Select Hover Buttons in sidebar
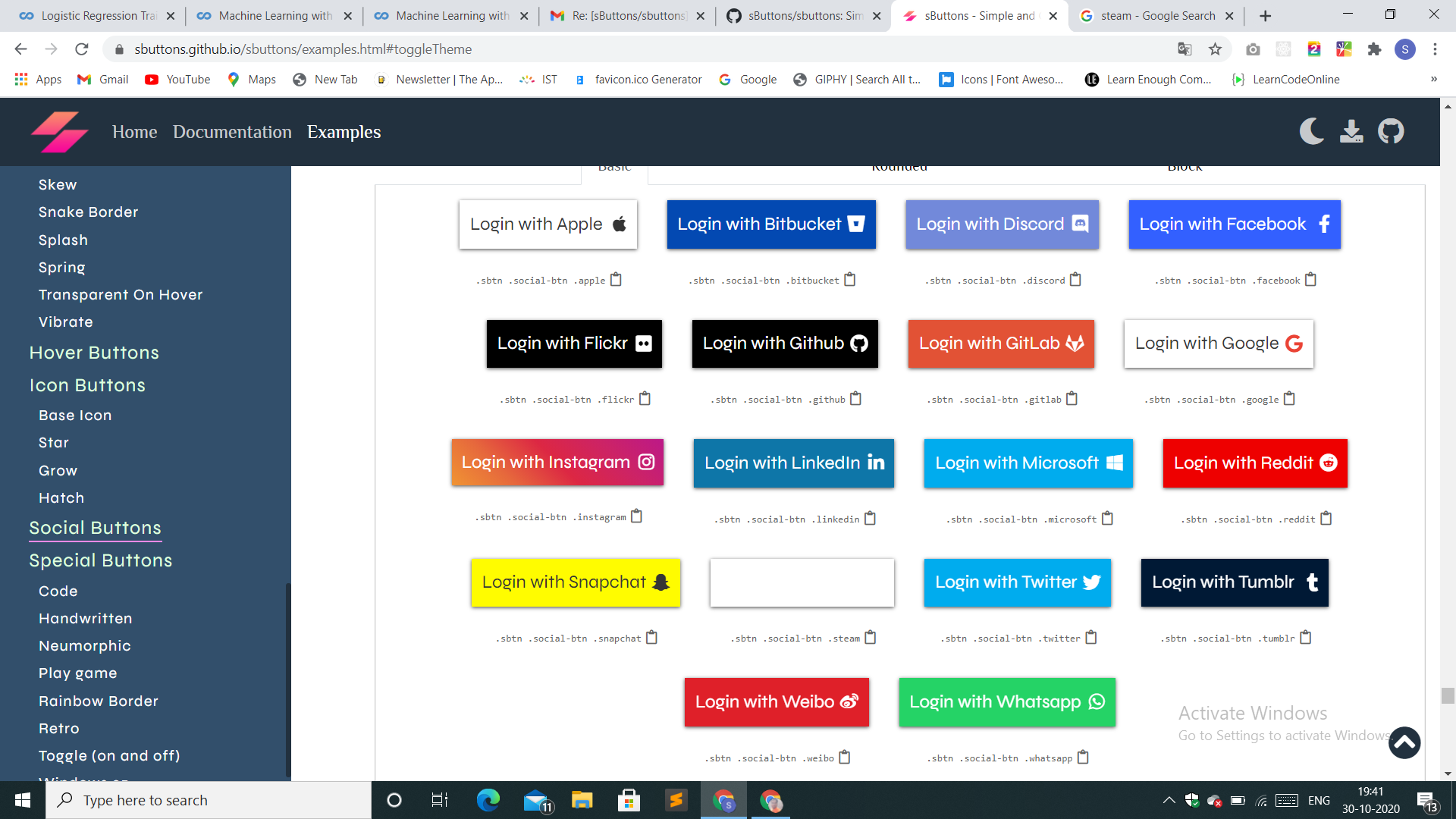Image resolution: width=1456 pixels, height=819 pixels. 94,353
